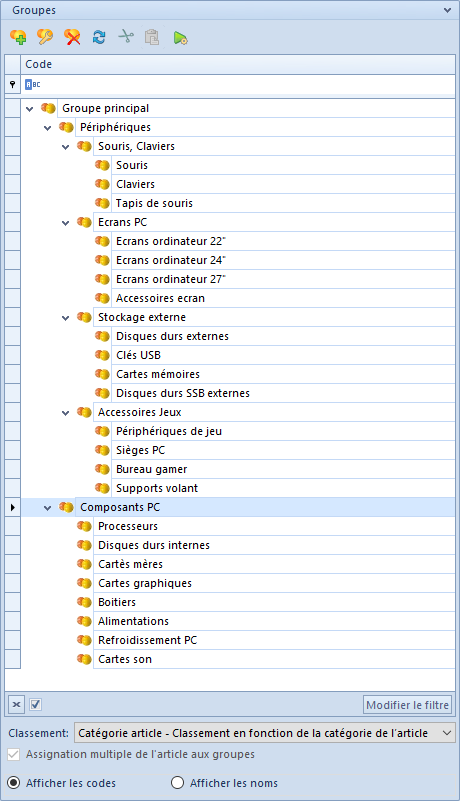
Task: Select the Afficher les noms radio button
Action: (177, 783)
